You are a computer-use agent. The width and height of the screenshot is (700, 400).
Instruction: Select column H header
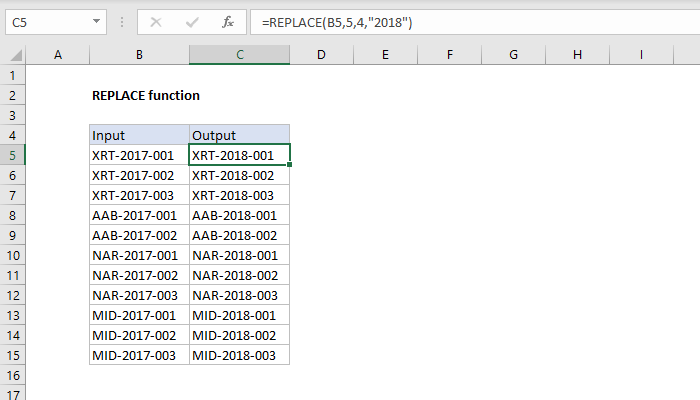(x=577, y=55)
